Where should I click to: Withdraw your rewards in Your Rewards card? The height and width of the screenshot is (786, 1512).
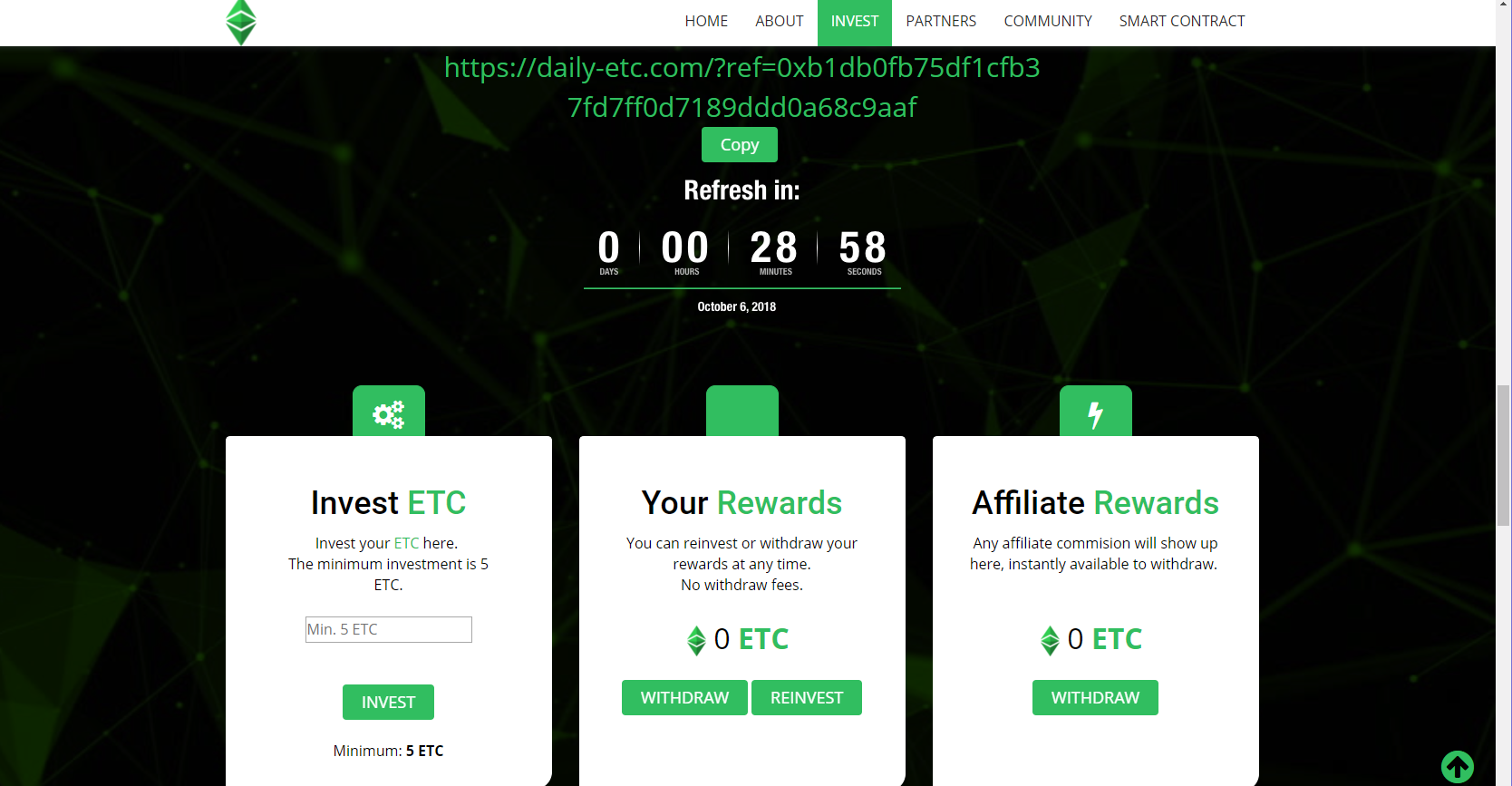point(684,698)
